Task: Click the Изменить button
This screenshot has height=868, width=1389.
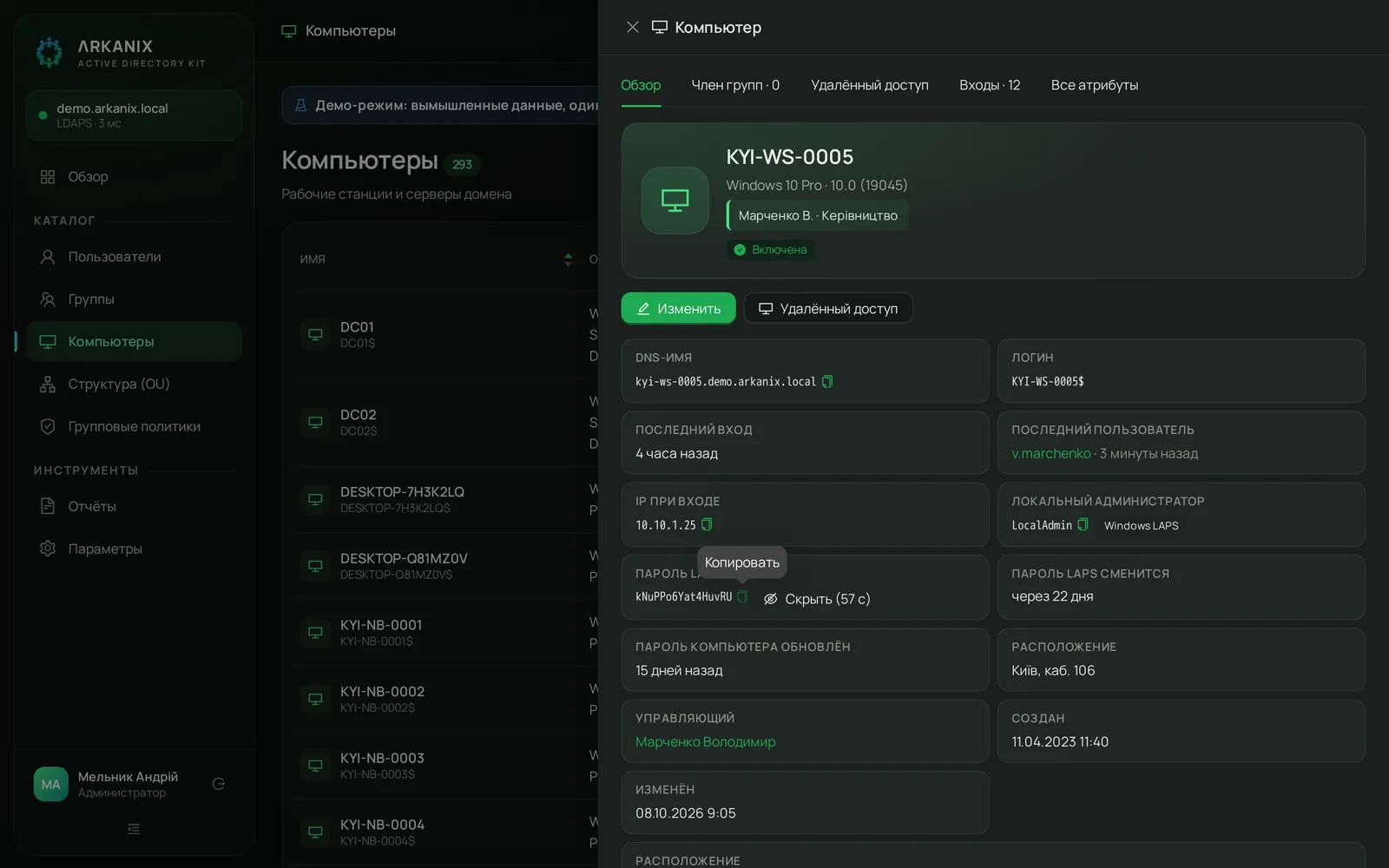Action: [x=678, y=308]
